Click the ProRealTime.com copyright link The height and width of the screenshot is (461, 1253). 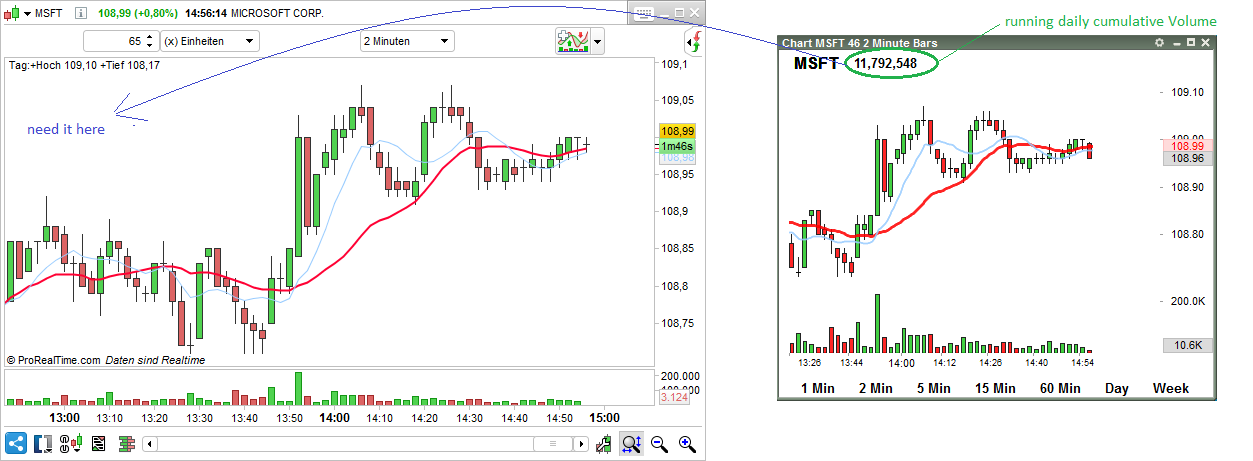(54, 360)
